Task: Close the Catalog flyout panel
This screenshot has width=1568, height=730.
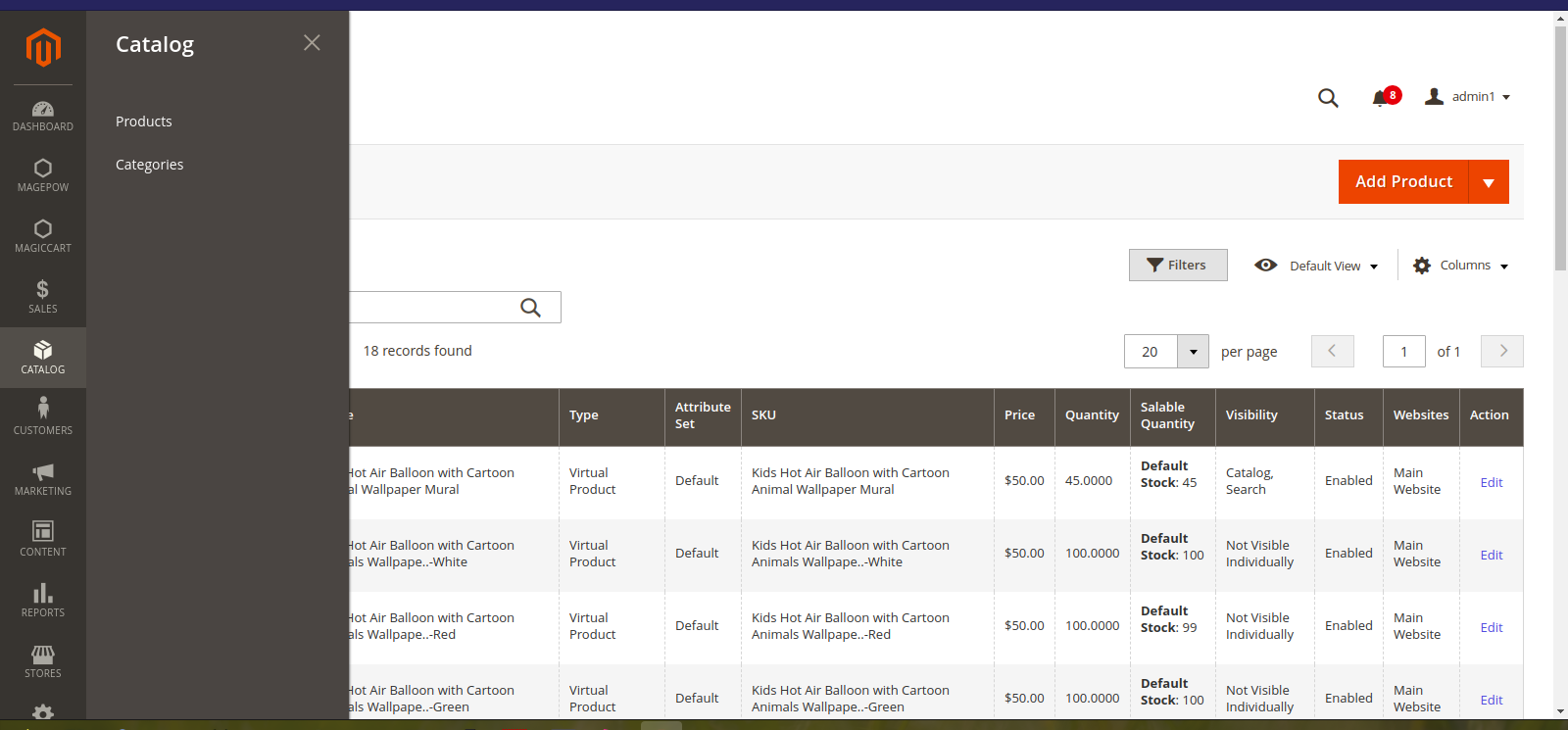Action: point(312,43)
